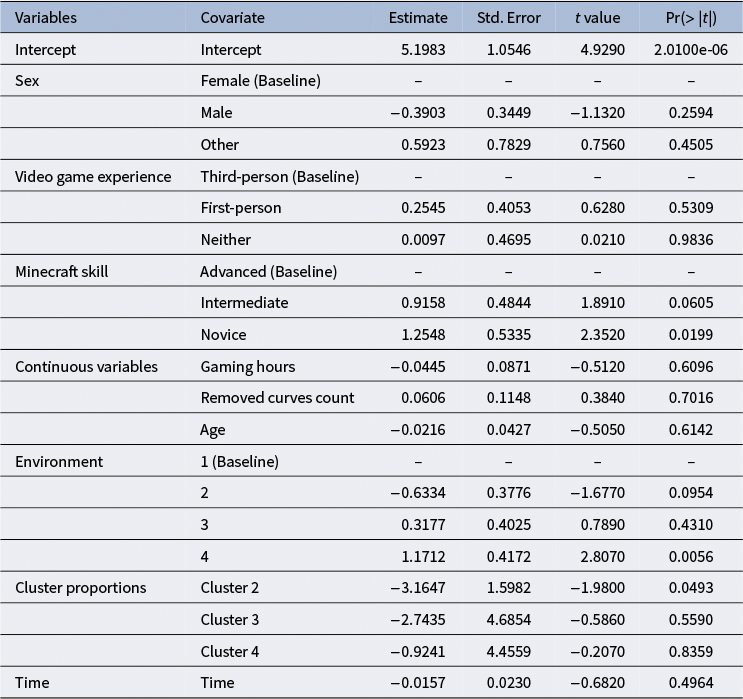Select the 'Pr(> |t|)' column header
Image resolution: width=743 pixels, height=699 pixels.
[x=691, y=18]
